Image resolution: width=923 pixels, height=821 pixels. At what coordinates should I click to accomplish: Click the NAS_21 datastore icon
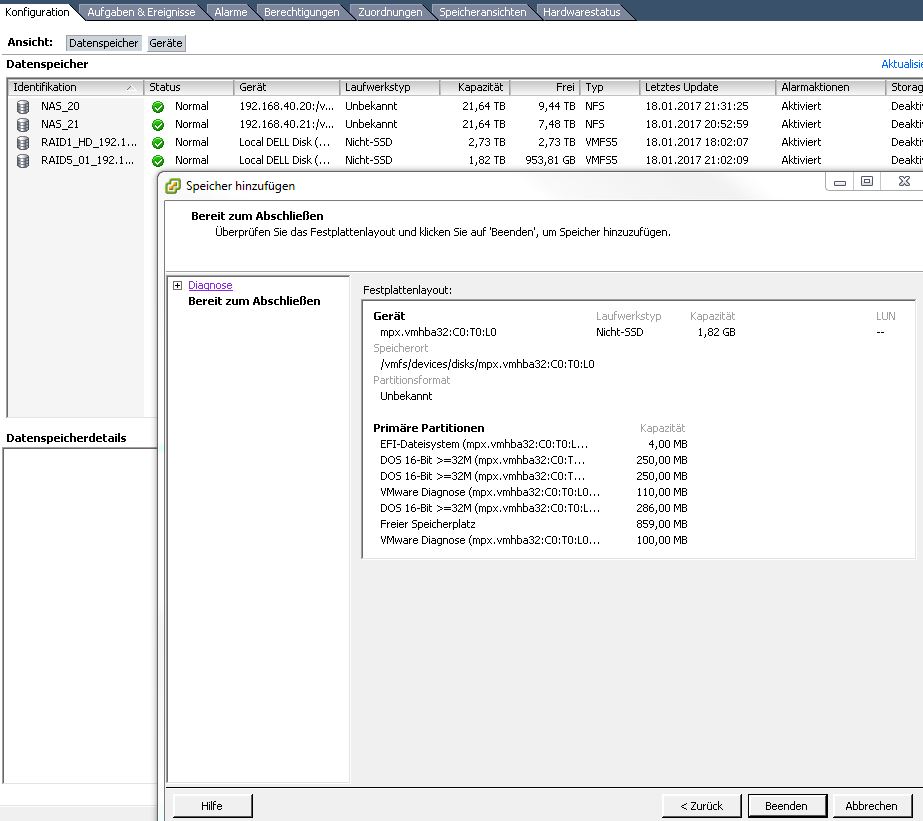point(22,124)
